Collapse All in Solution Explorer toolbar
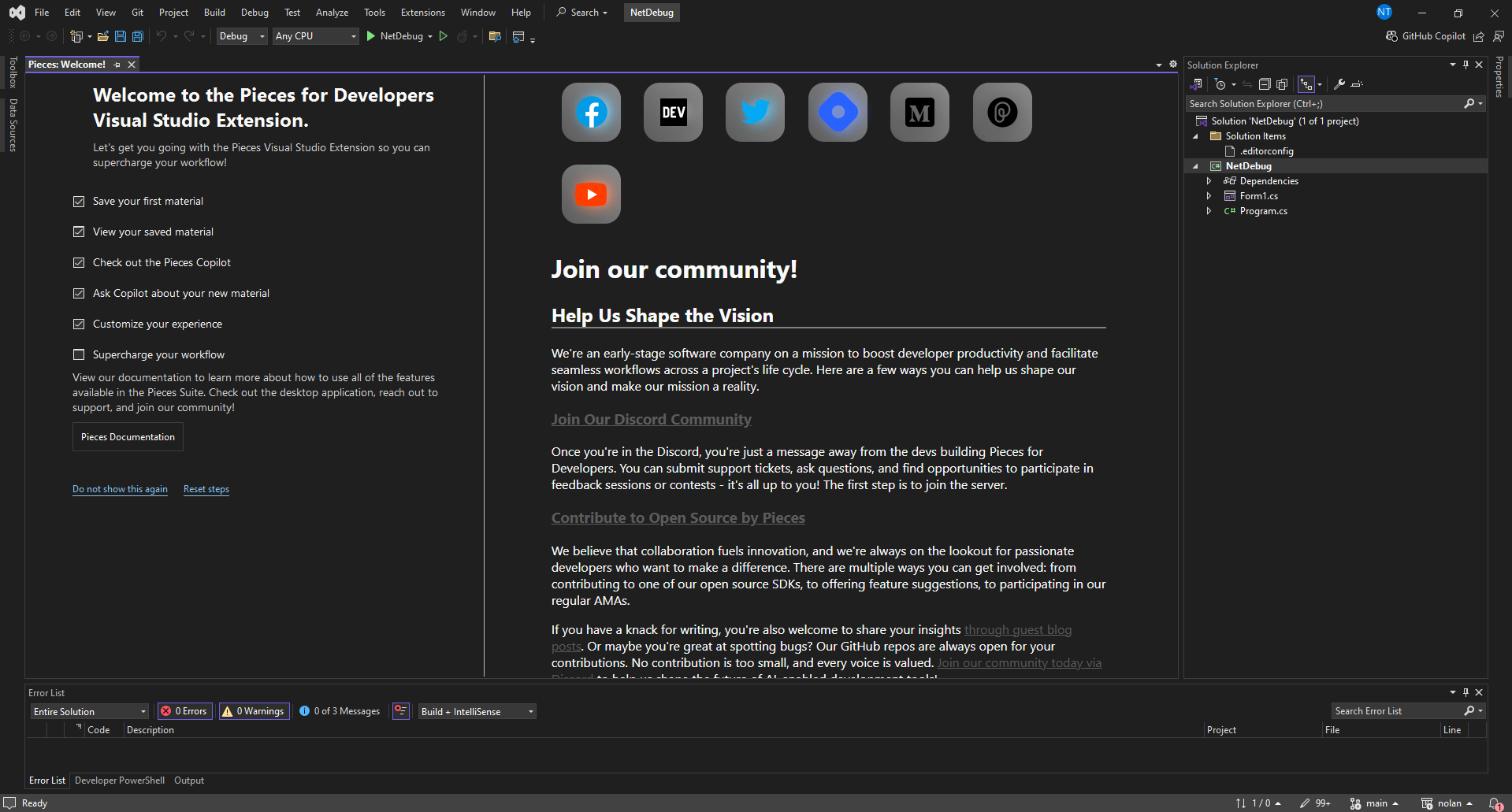 [1265, 84]
